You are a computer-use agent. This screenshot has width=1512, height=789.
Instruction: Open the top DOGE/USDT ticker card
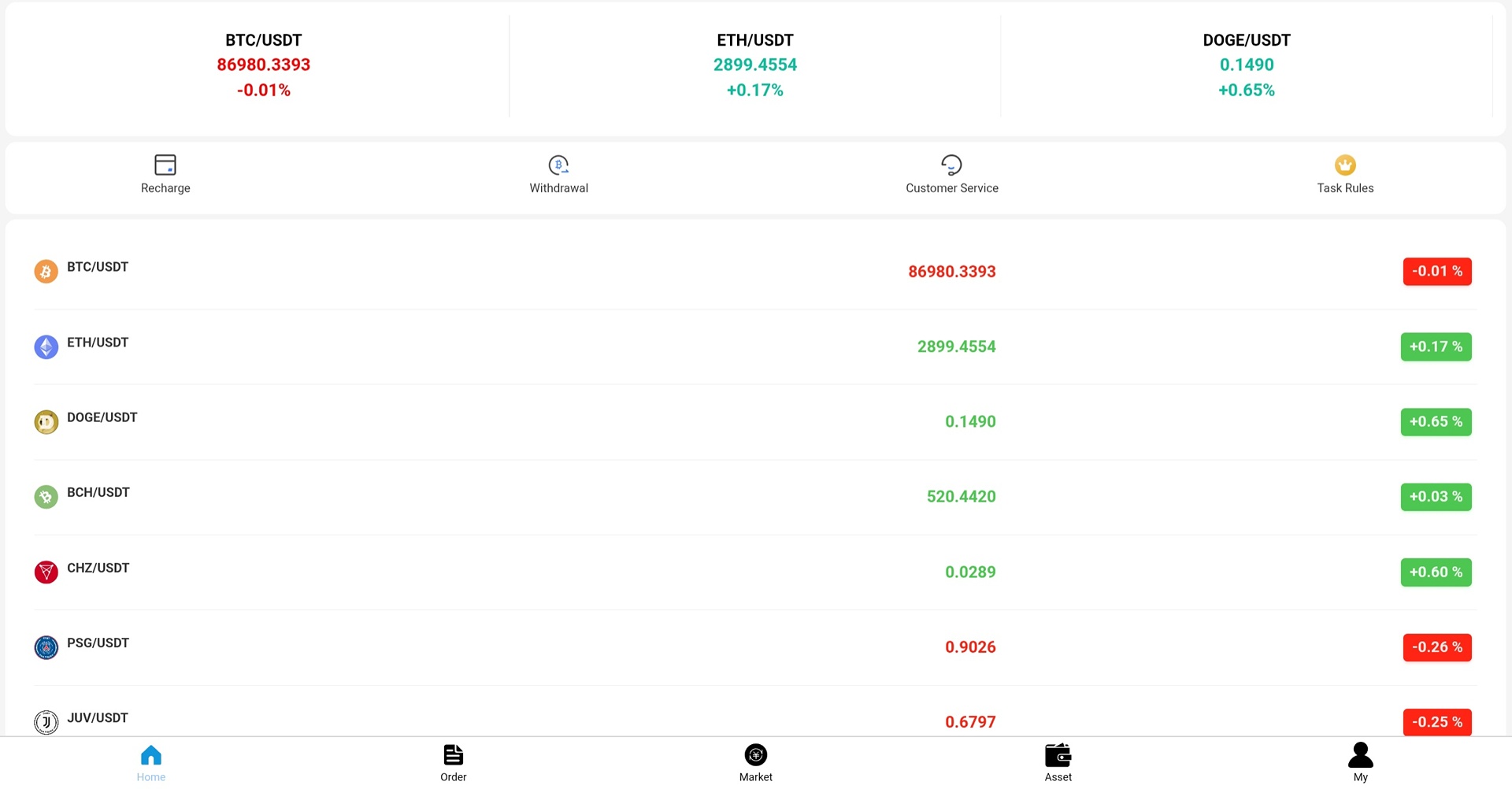pyautogui.click(x=1247, y=65)
